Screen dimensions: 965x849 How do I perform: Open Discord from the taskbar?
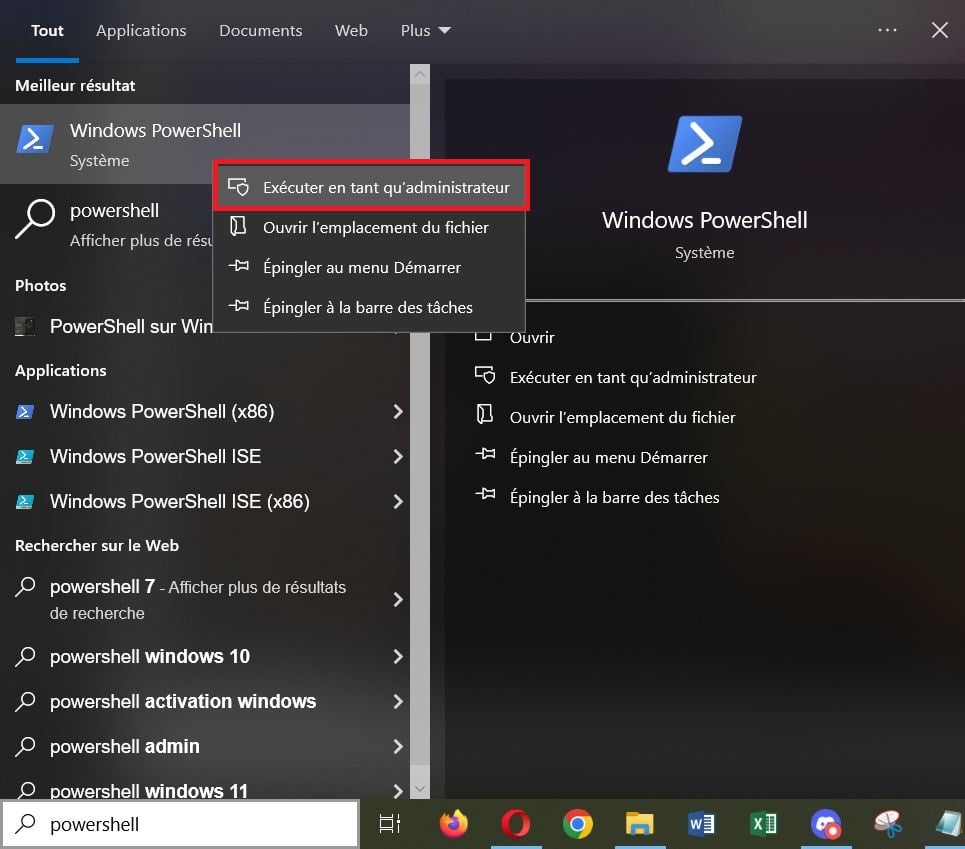(825, 824)
